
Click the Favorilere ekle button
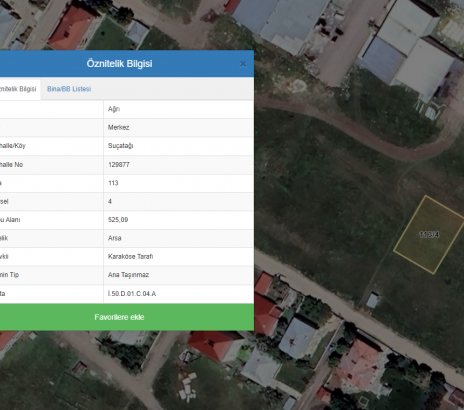click(119, 317)
